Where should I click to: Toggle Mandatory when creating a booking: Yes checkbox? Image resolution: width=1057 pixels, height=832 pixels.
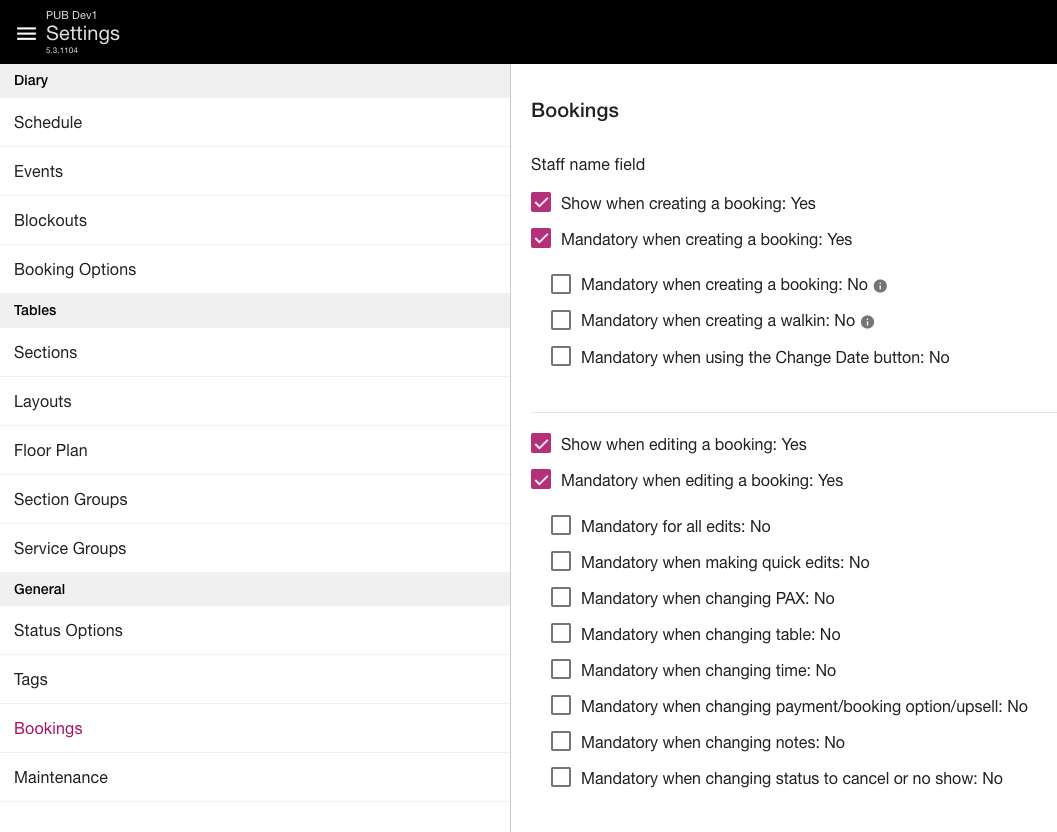pos(541,239)
